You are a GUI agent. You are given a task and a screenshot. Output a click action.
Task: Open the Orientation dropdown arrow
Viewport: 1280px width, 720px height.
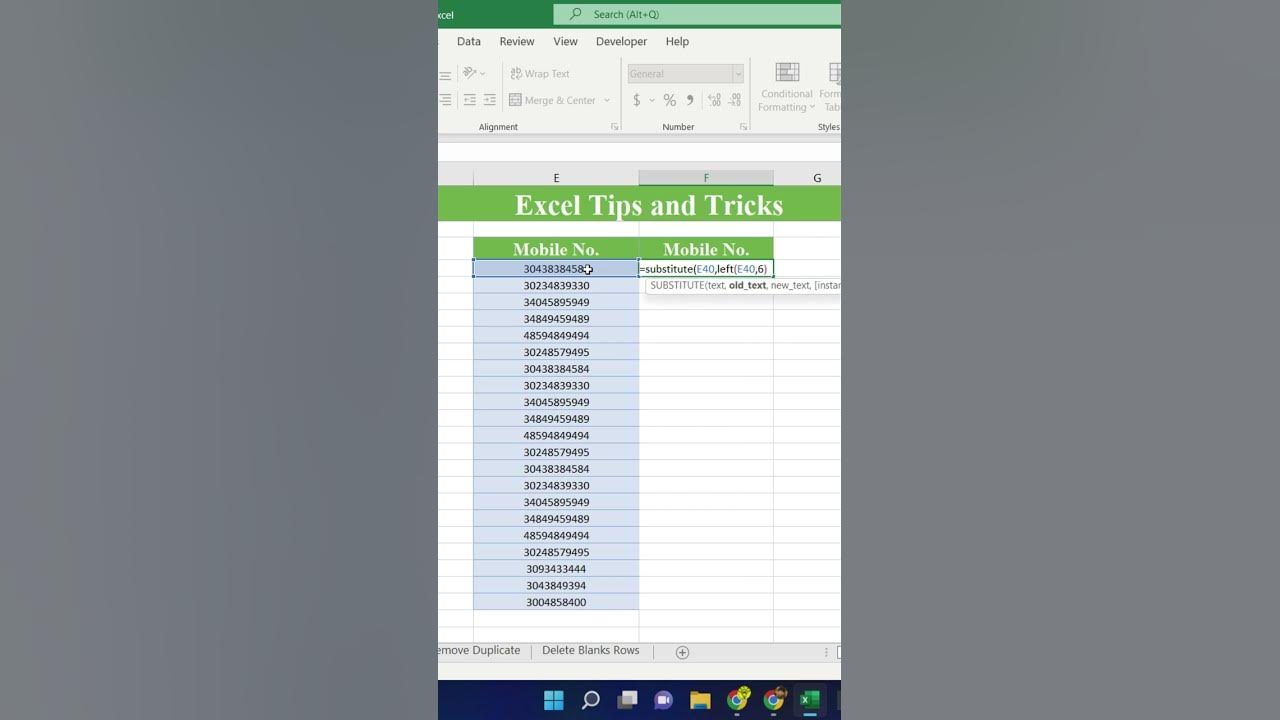(482, 73)
